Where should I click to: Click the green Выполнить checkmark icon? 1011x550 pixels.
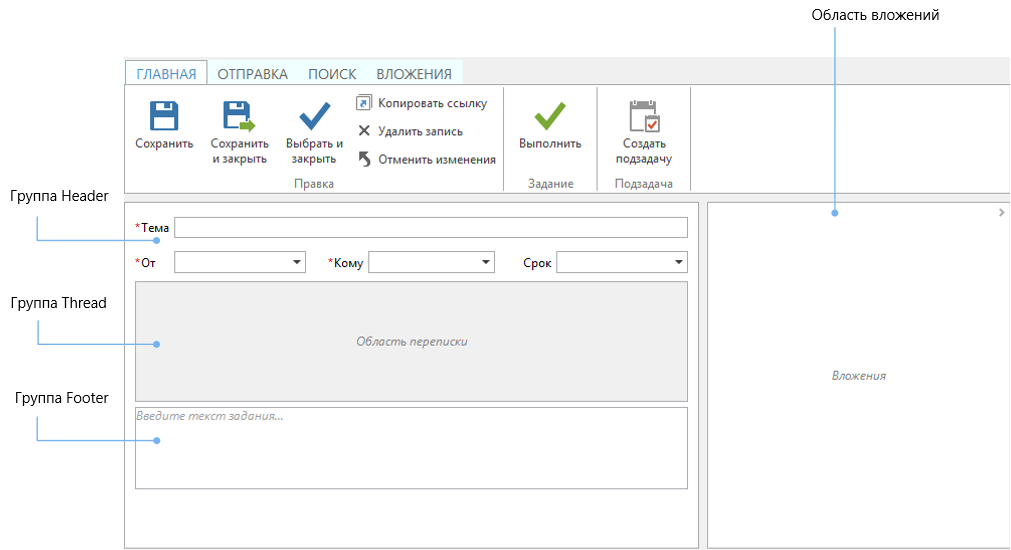point(549,116)
